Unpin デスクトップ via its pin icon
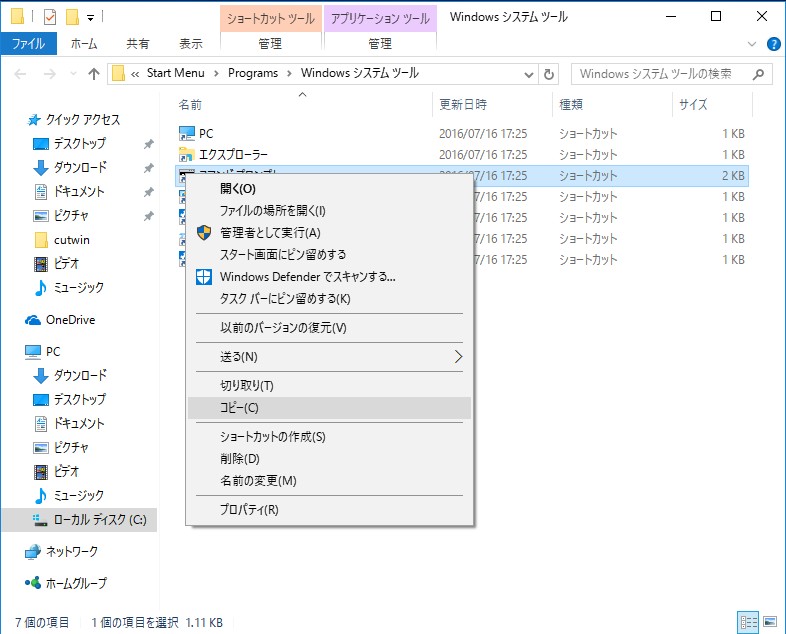The width and height of the screenshot is (786, 634). click(148, 144)
